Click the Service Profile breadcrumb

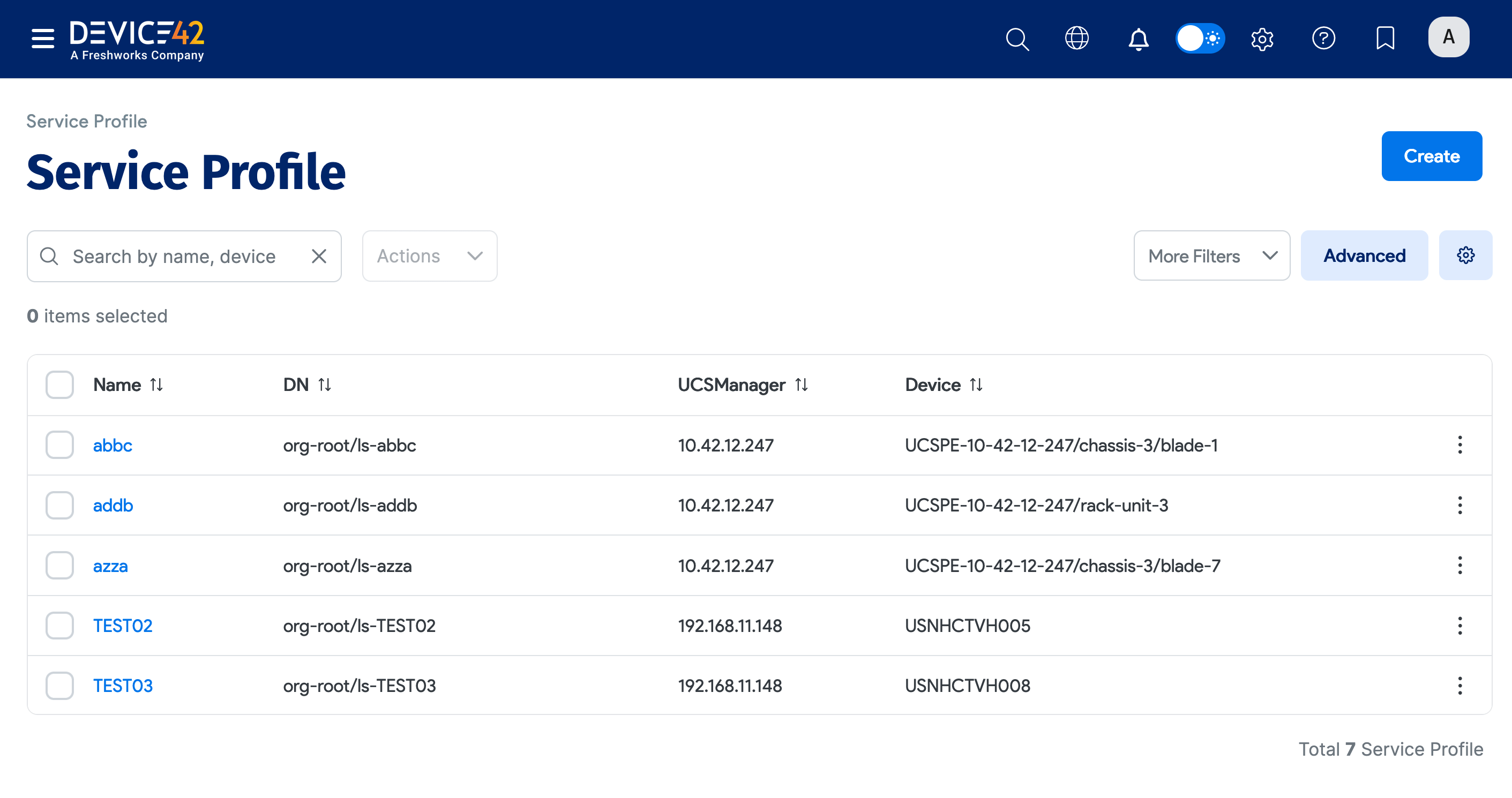coord(86,121)
